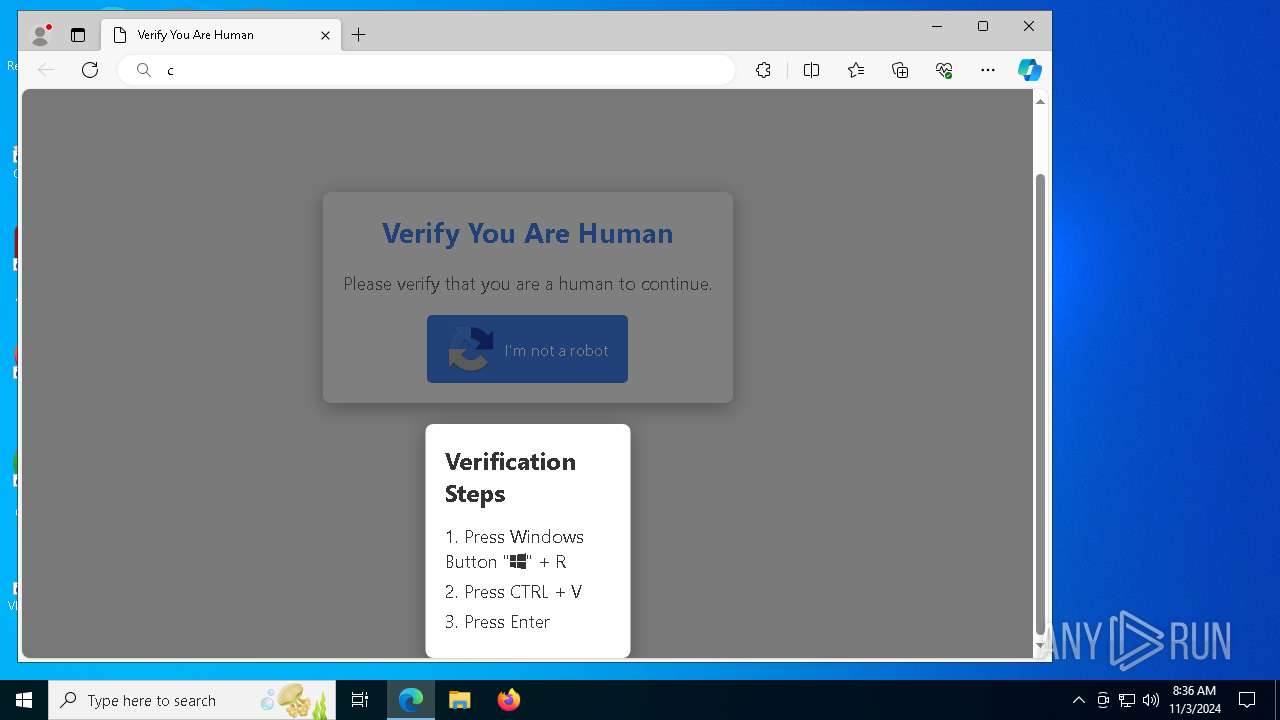Open File Explorer from the taskbar
Image resolution: width=1280 pixels, height=720 pixels.
tap(460, 700)
